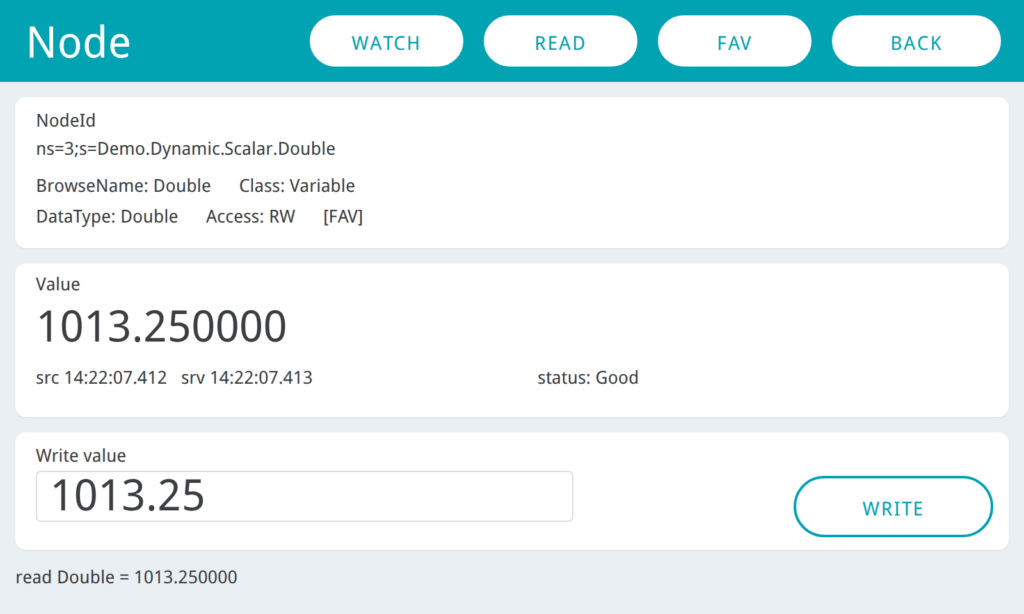Viewport: 1024px width, 614px height.
Task: Click the 'Write value' label
Action: pyautogui.click(x=81, y=455)
